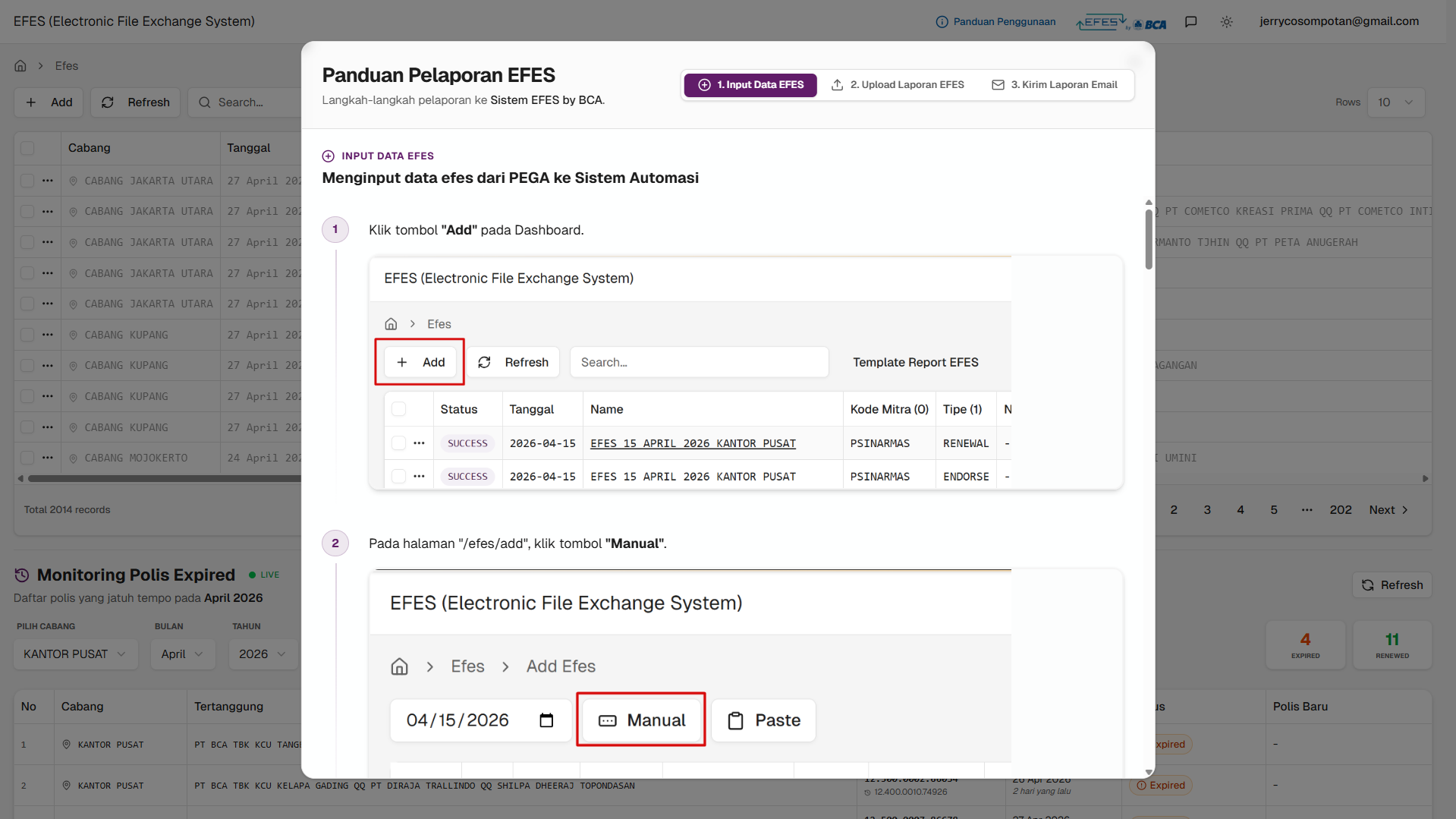Screen dimensions: 1456x819
Task: Click the 'INPUT DATA EFES' section label
Action: pyautogui.click(x=388, y=156)
